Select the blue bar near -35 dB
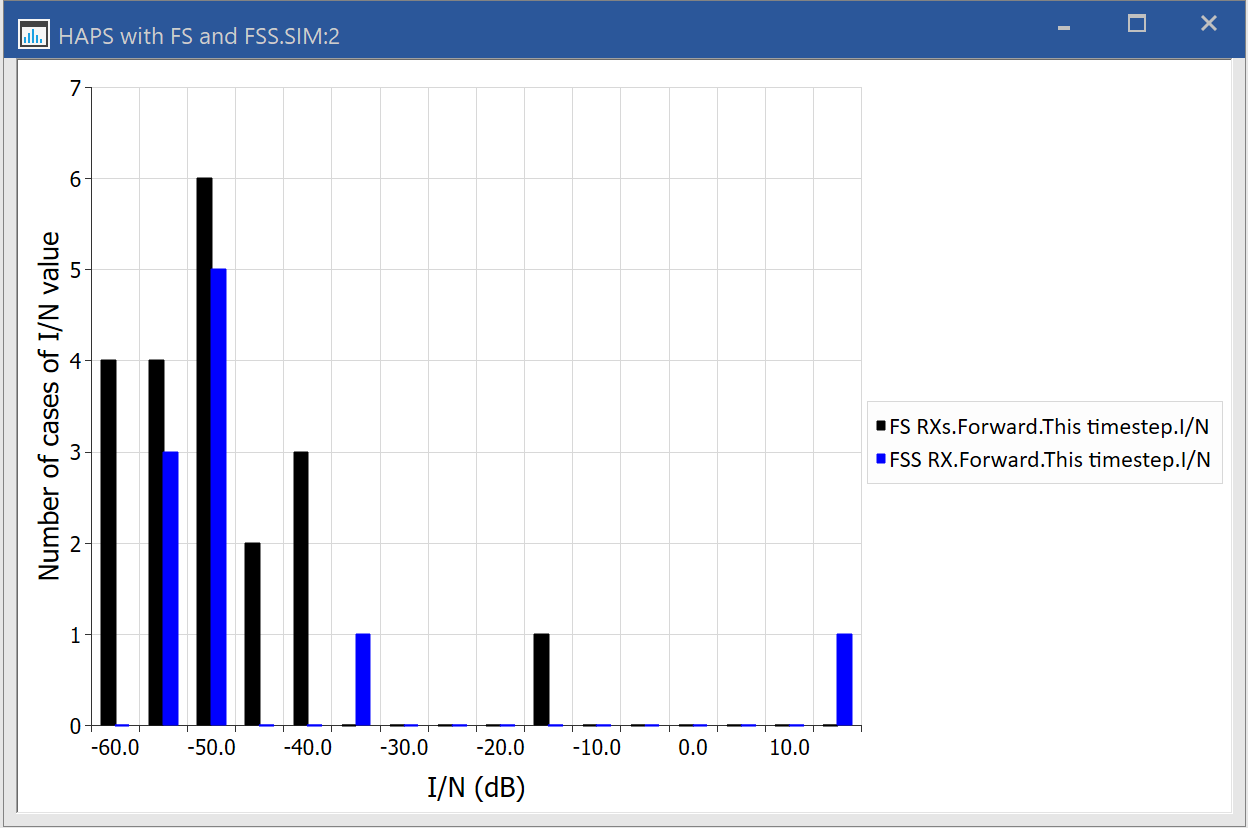This screenshot has height=828, width=1248. pos(363,680)
